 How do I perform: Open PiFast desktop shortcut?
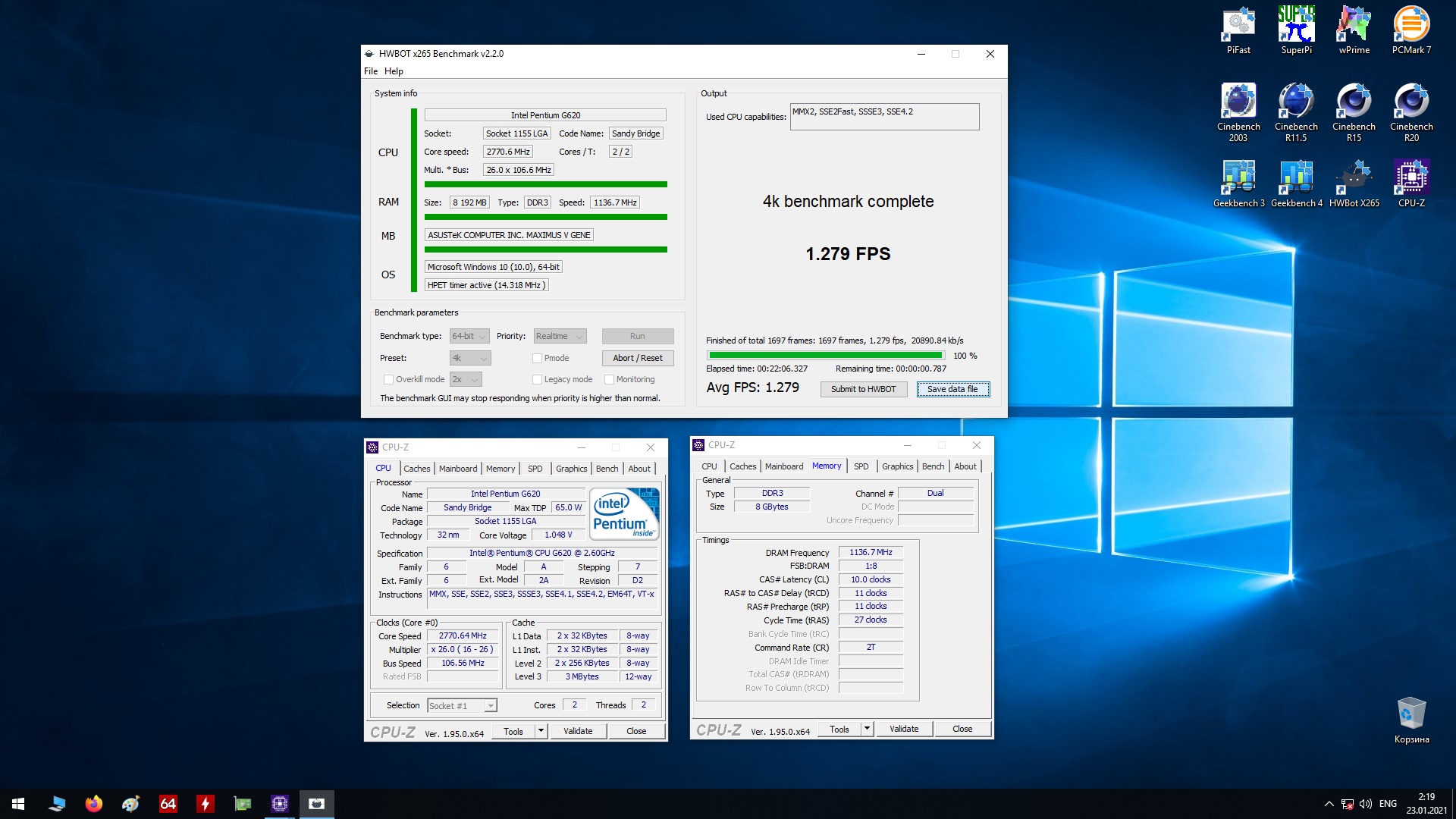click(1238, 30)
